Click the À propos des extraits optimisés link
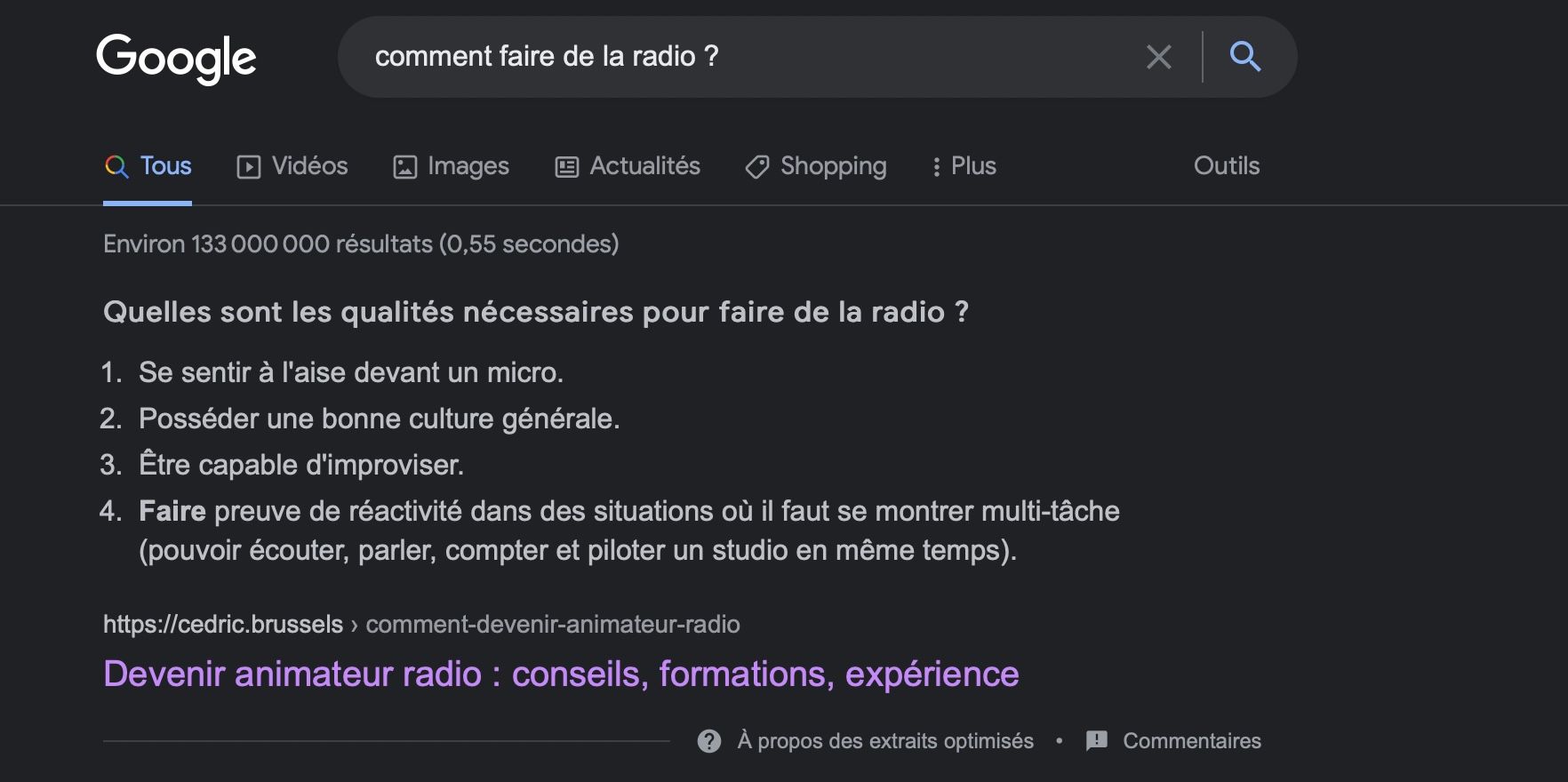Viewport: 1568px width, 782px height. (x=884, y=740)
